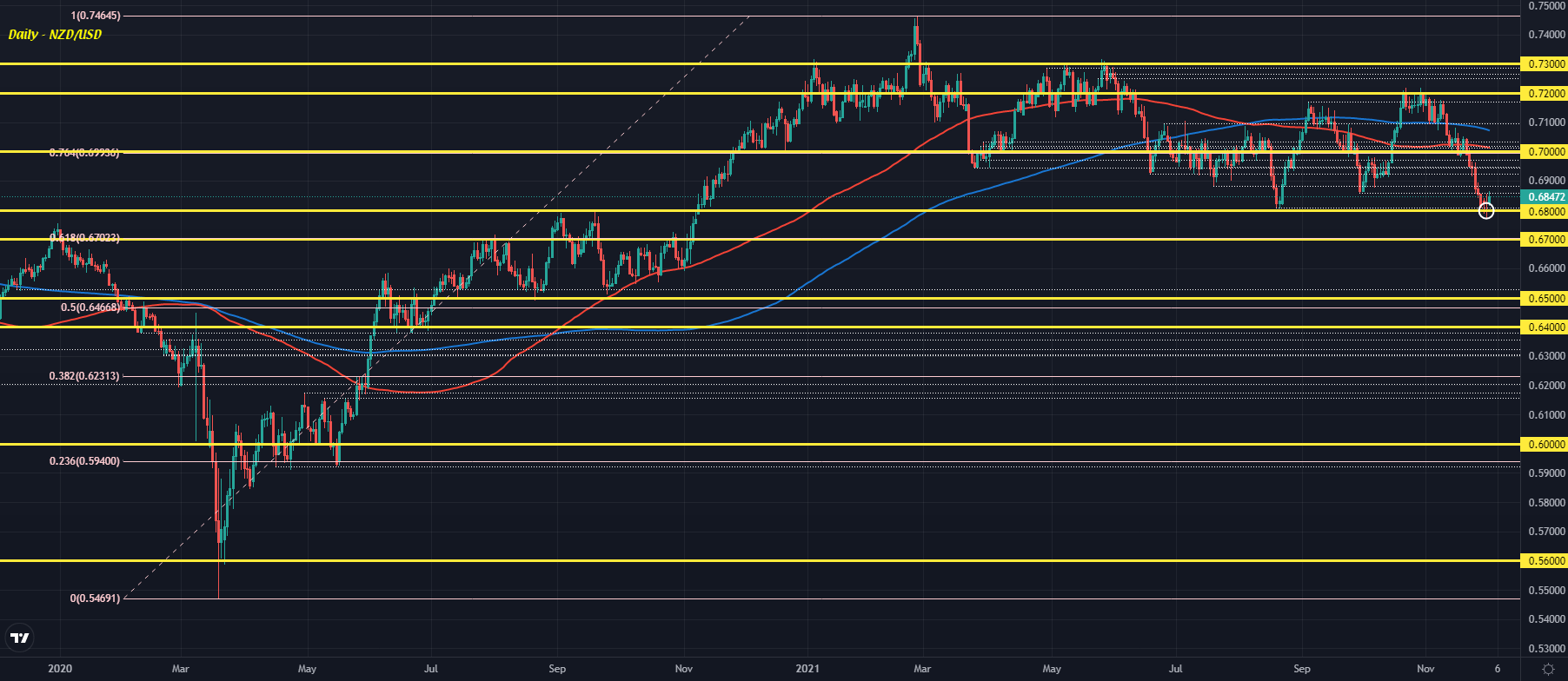Click the 0.66000 price axis value
The height and width of the screenshot is (681, 1568).
pyautogui.click(x=1546, y=268)
